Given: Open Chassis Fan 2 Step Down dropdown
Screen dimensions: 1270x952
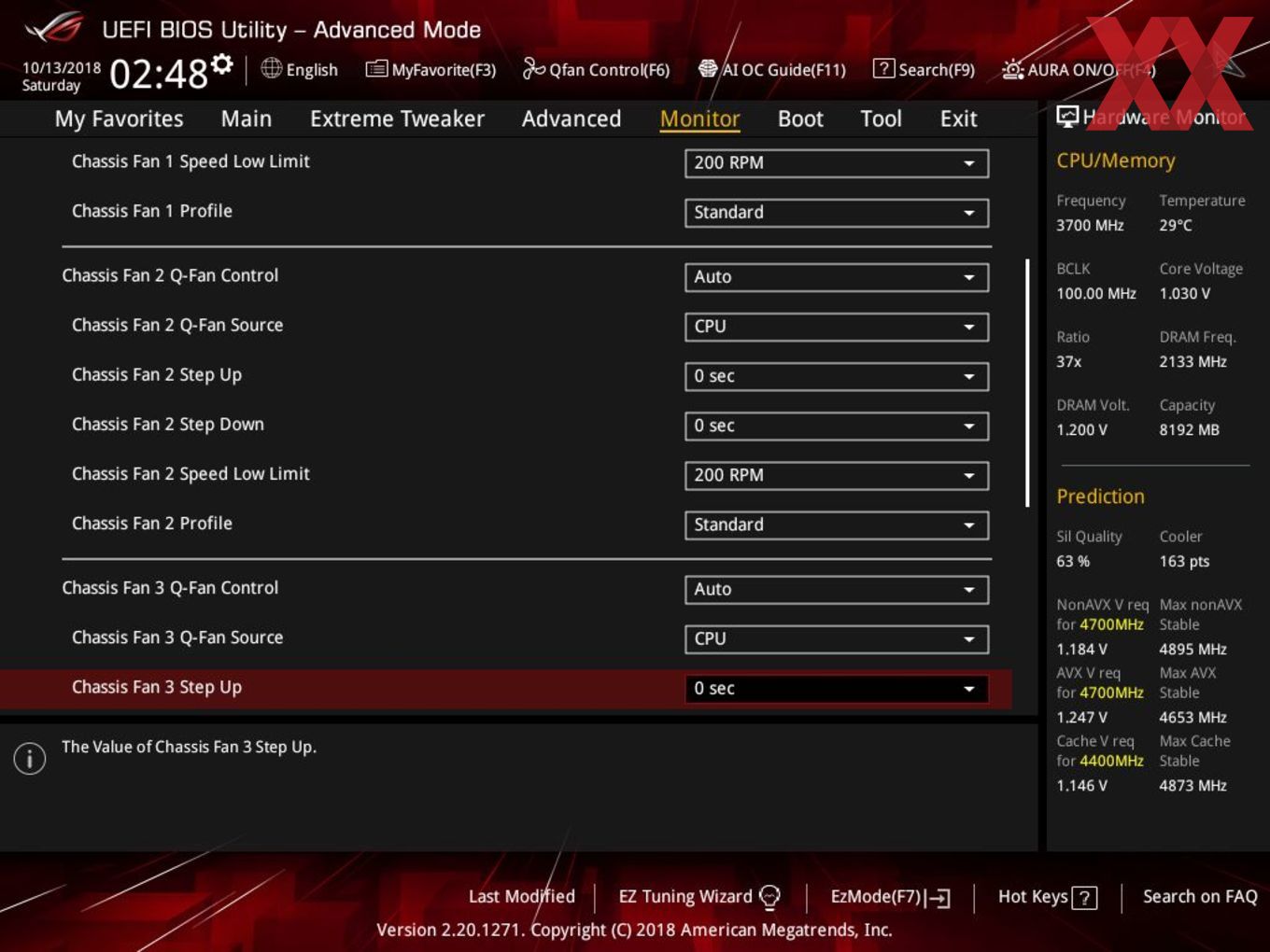Looking at the screenshot, I should pos(837,426).
